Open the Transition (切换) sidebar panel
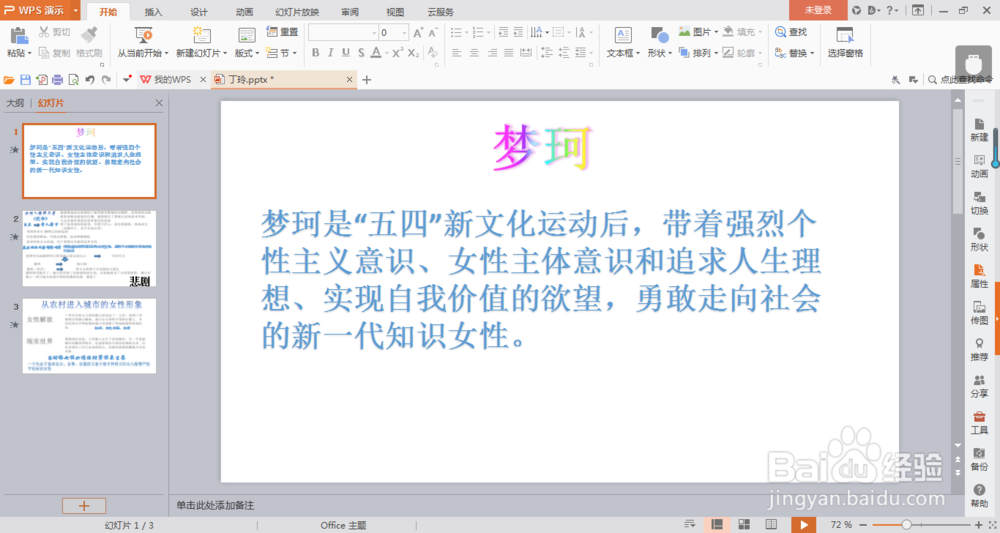The width and height of the screenshot is (1000, 533). pyautogui.click(x=979, y=203)
